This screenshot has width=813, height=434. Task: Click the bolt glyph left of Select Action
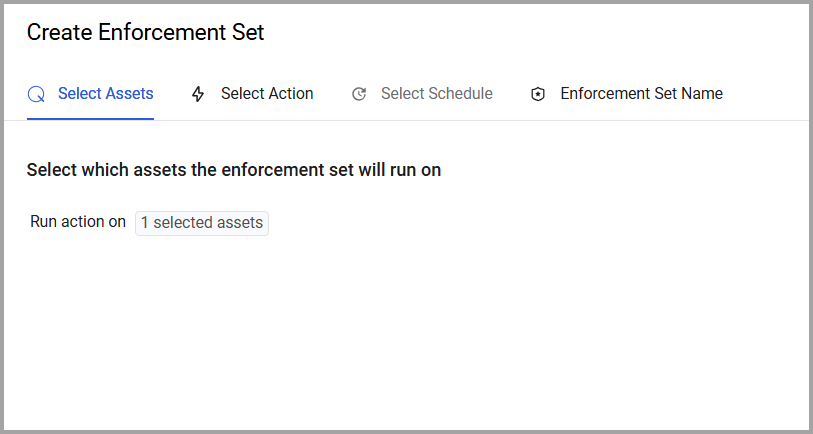(x=198, y=94)
